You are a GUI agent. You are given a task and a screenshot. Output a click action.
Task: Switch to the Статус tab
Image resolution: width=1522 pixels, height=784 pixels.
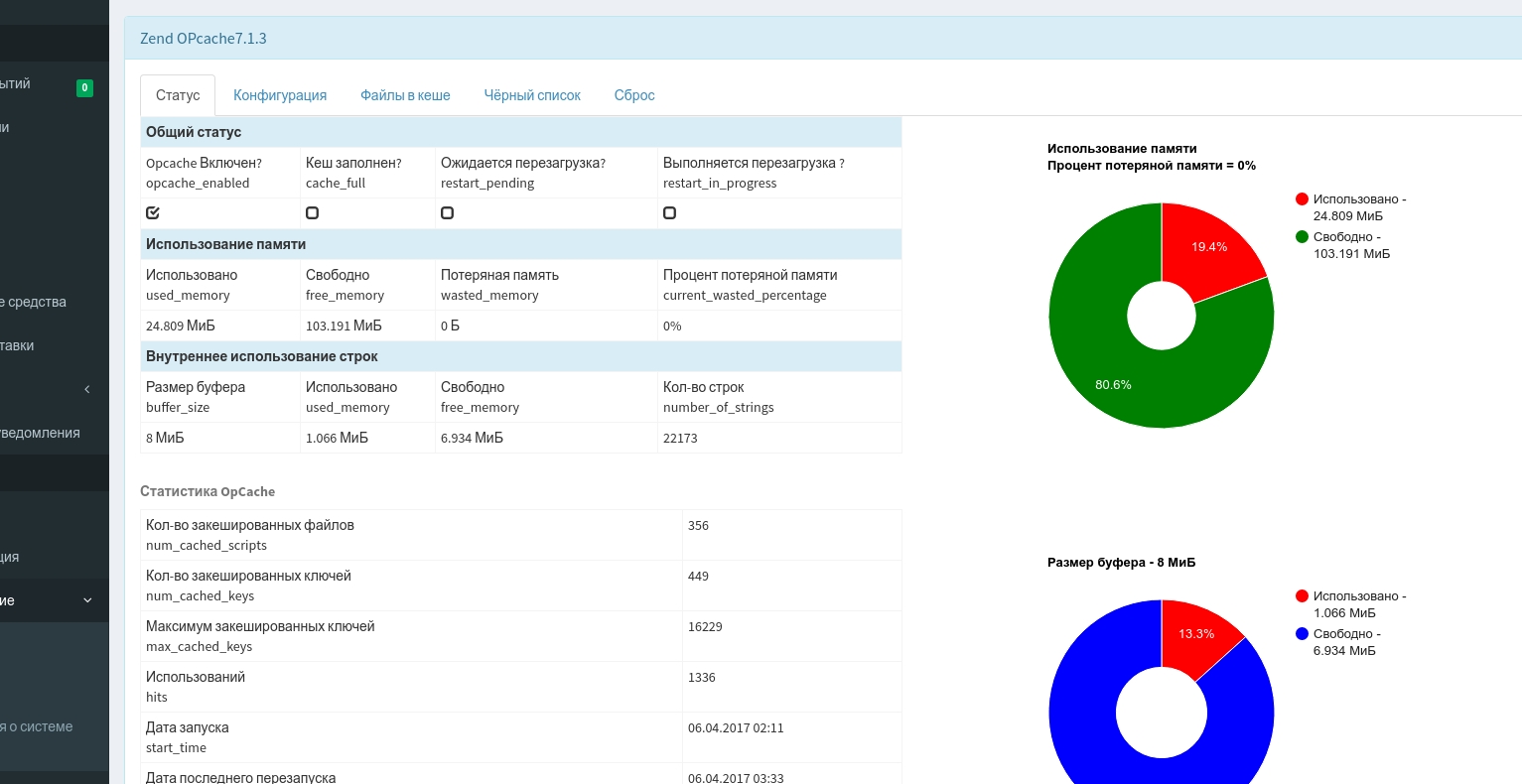pos(178,95)
